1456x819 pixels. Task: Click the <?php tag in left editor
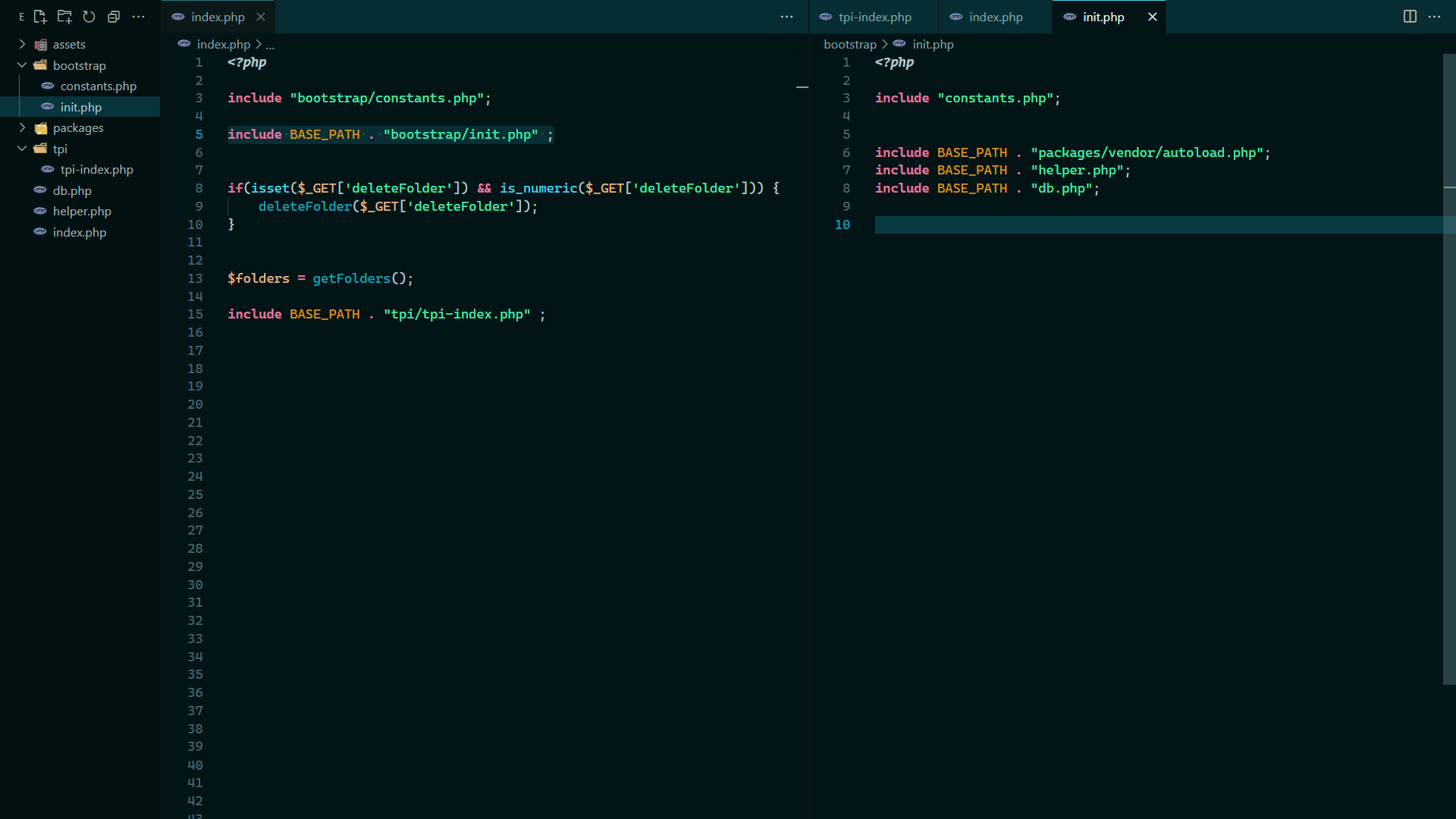tap(247, 62)
